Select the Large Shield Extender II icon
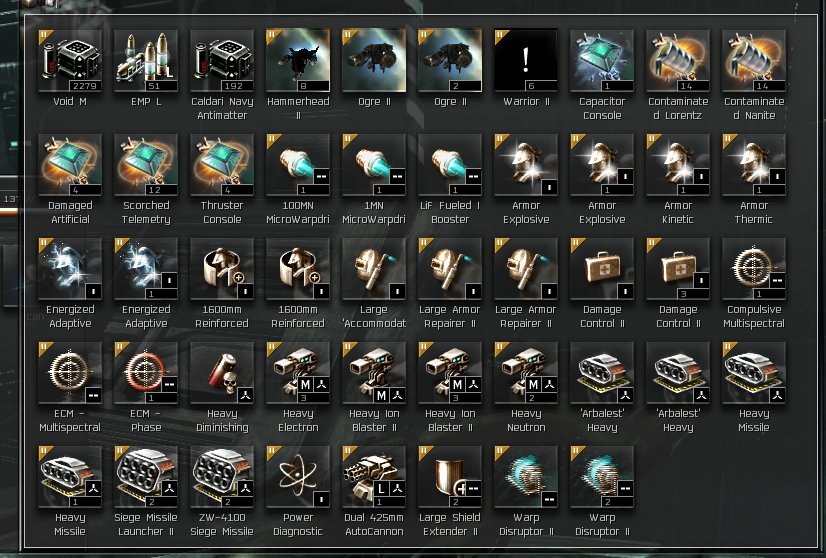Screen dimensions: 826x558 coord(449,477)
